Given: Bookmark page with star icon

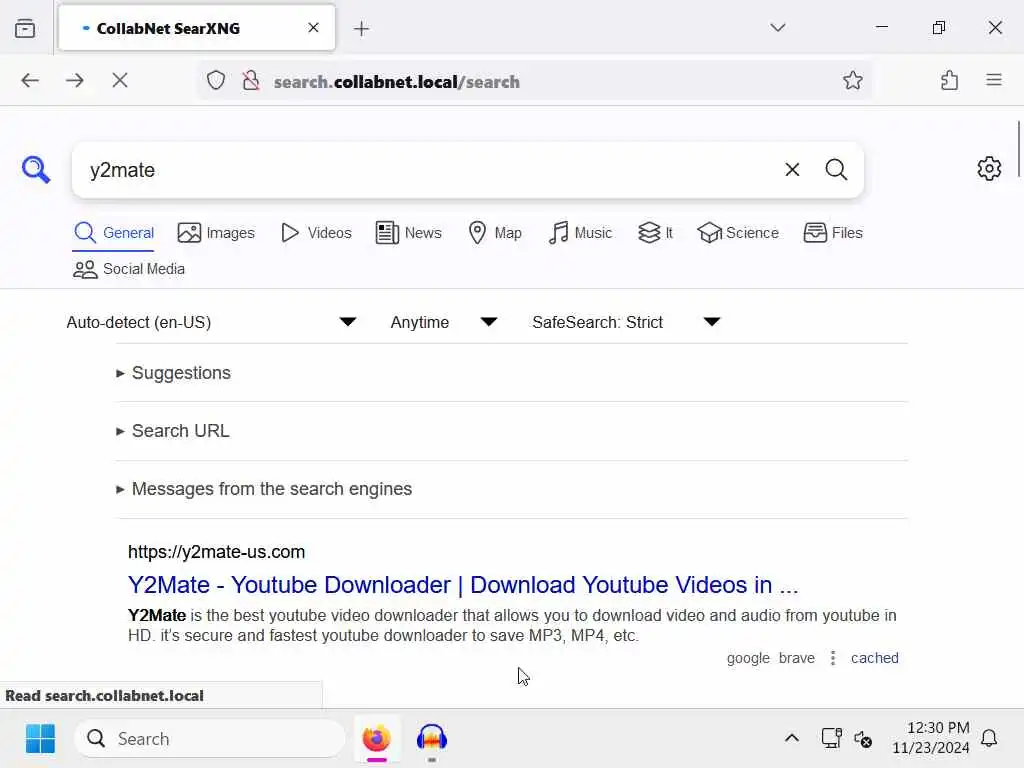Looking at the screenshot, I should tap(852, 80).
